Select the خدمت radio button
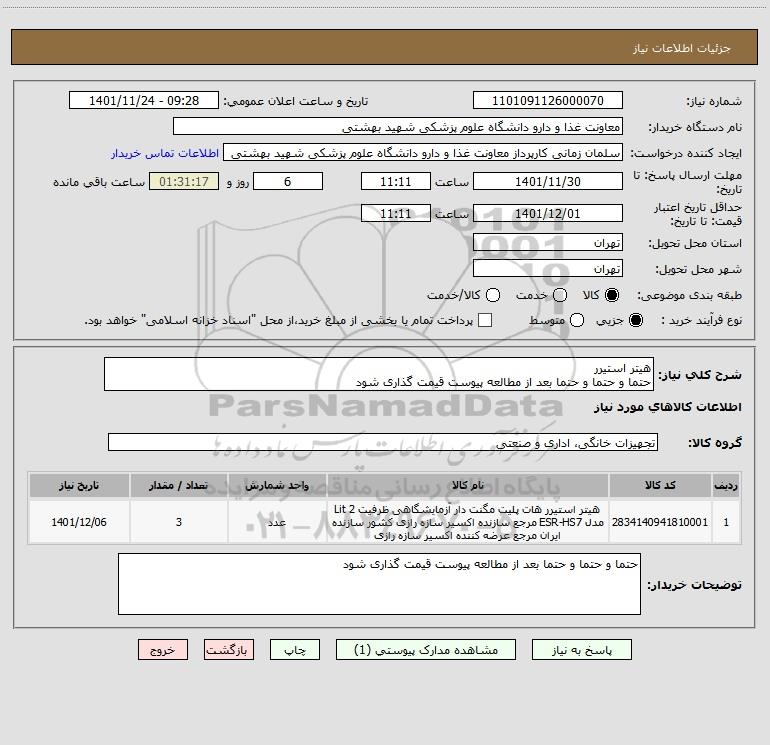The height and width of the screenshot is (745, 770). [560, 295]
